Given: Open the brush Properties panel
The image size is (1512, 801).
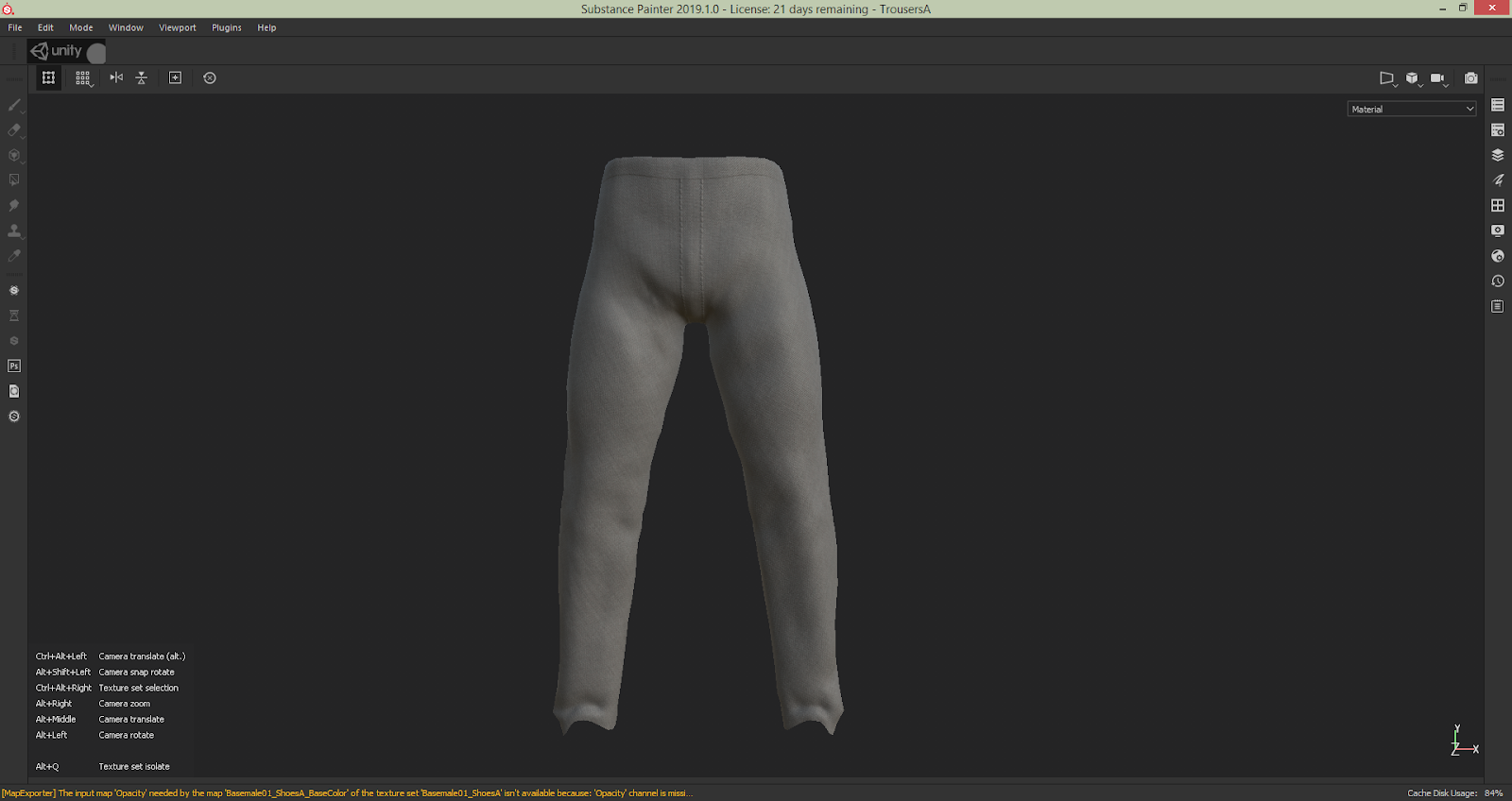Looking at the screenshot, I should (x=1498, y=179).
